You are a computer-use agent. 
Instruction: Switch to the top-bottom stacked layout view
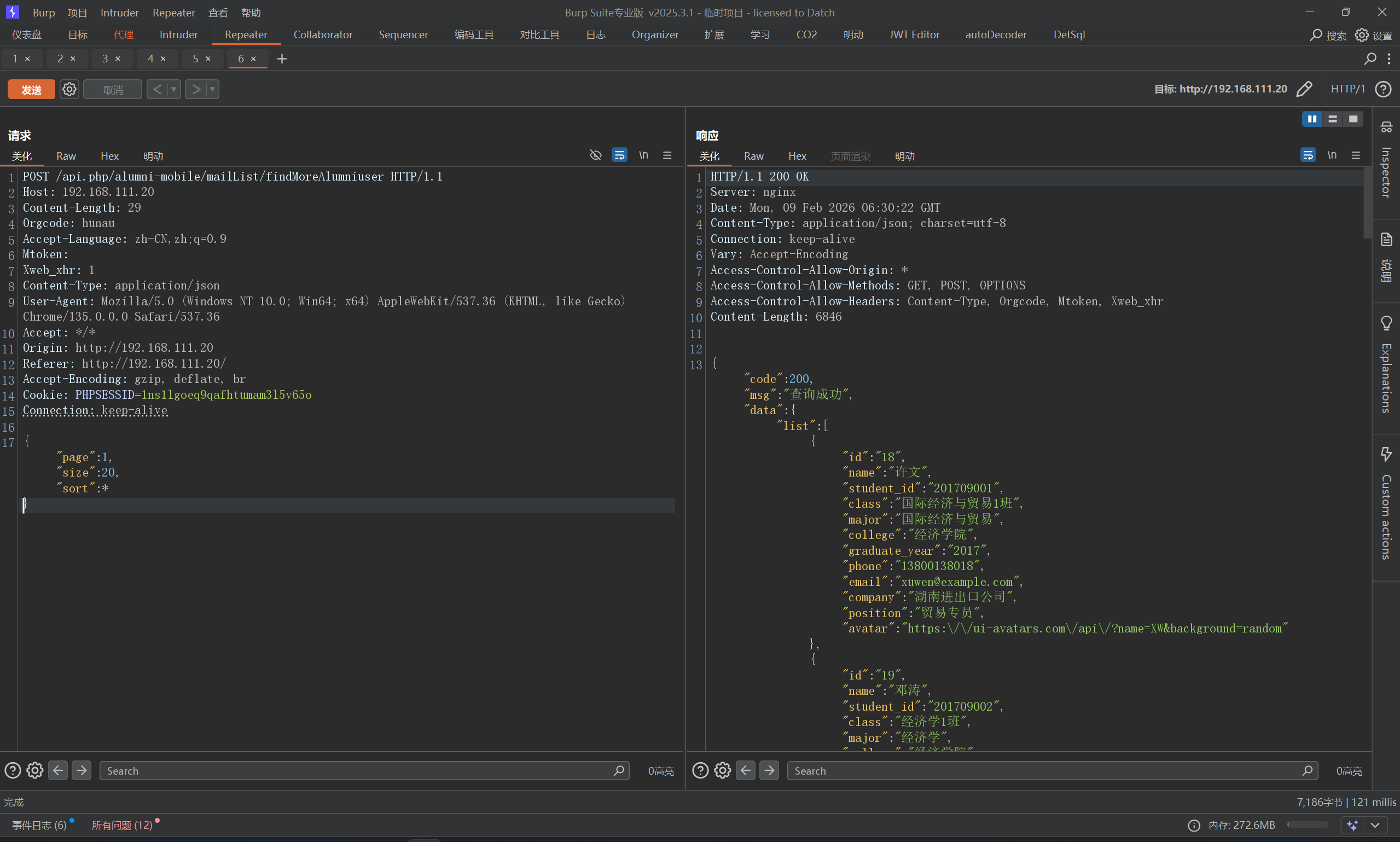tap(1333, 119)
